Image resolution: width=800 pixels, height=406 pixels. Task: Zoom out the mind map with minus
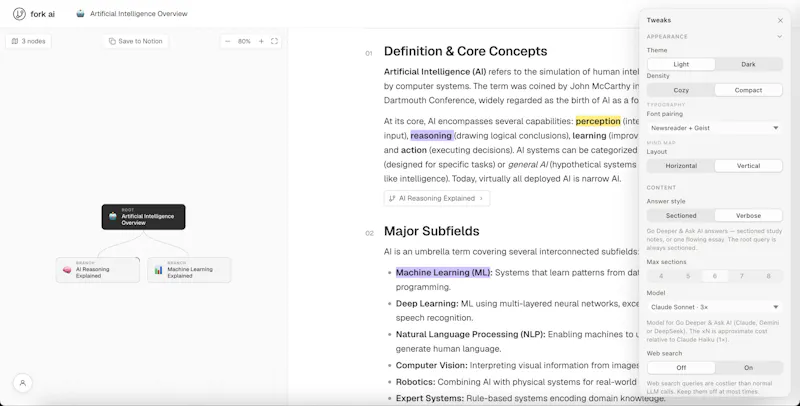pos(228,41)
